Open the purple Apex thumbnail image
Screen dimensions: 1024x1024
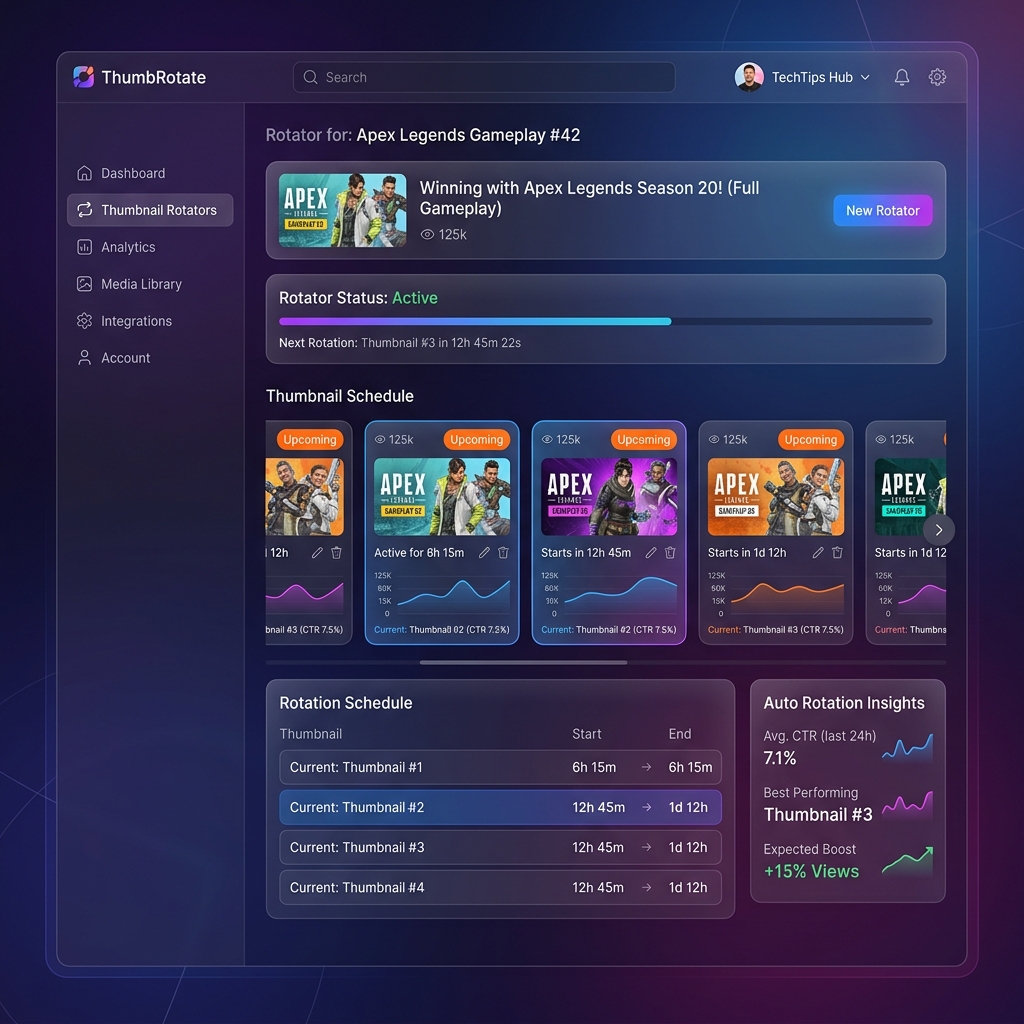pyautogui.click(x=609, y=497)
